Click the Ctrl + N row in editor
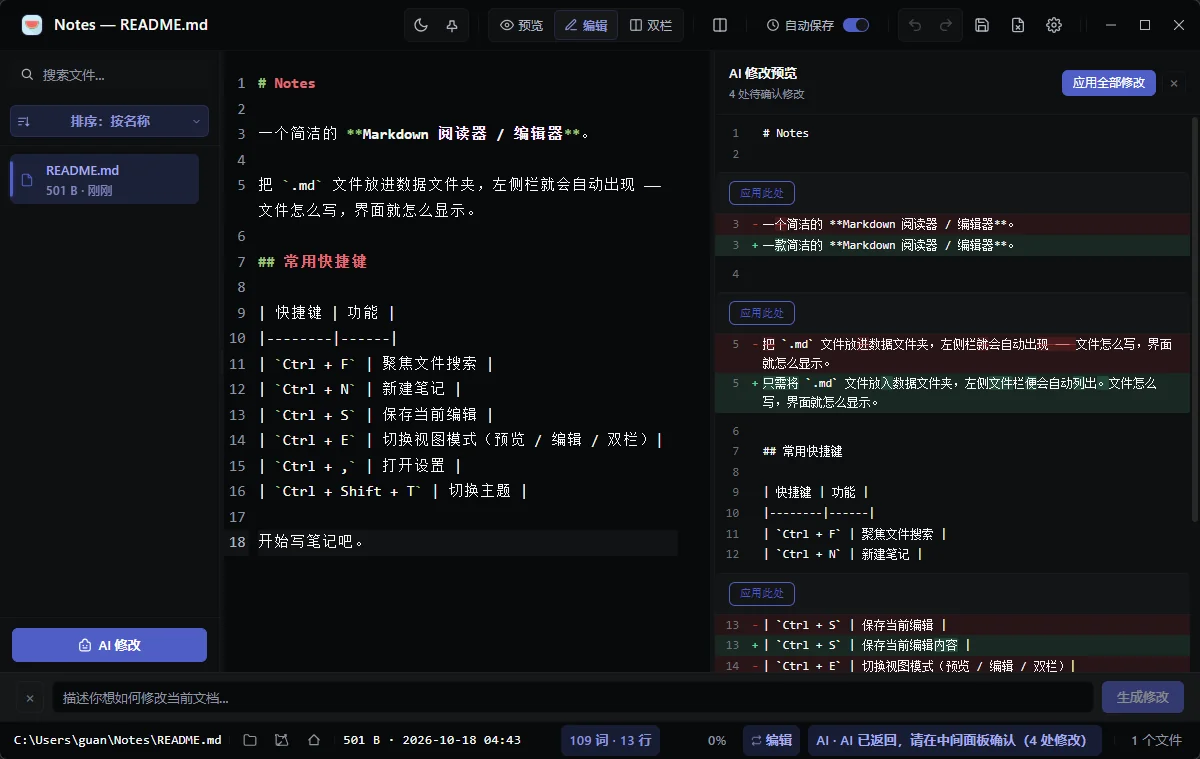The image size is (1200, 759). coord(359,389)
